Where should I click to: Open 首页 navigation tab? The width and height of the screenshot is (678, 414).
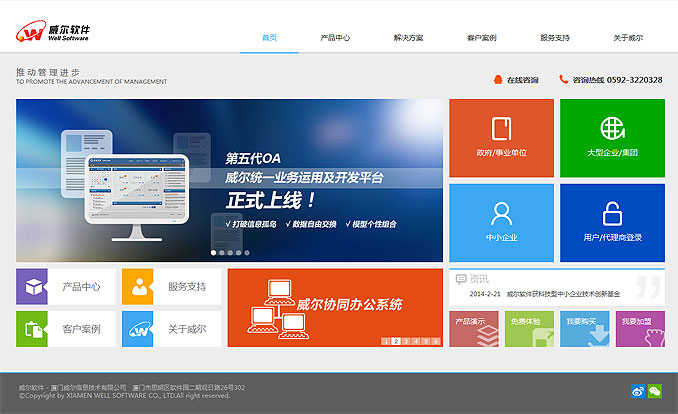[270, 38]
